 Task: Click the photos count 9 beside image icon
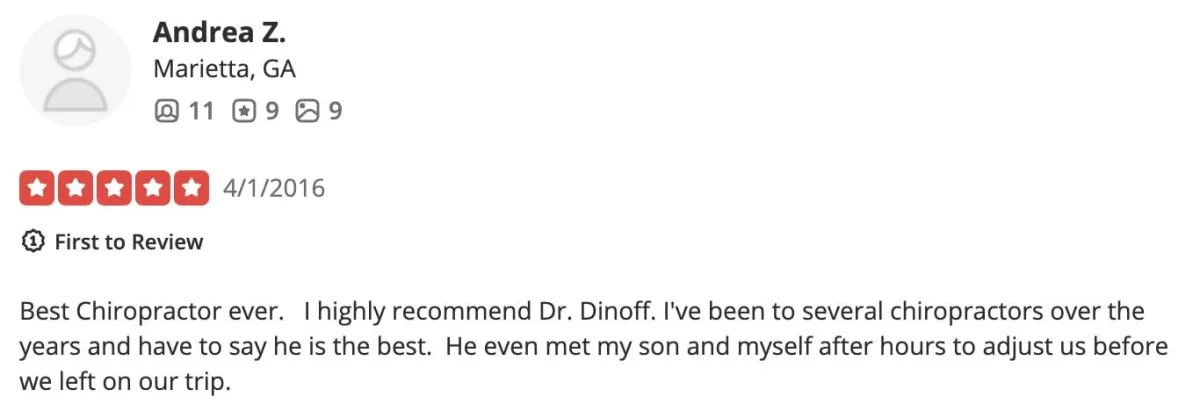[335, 111]
